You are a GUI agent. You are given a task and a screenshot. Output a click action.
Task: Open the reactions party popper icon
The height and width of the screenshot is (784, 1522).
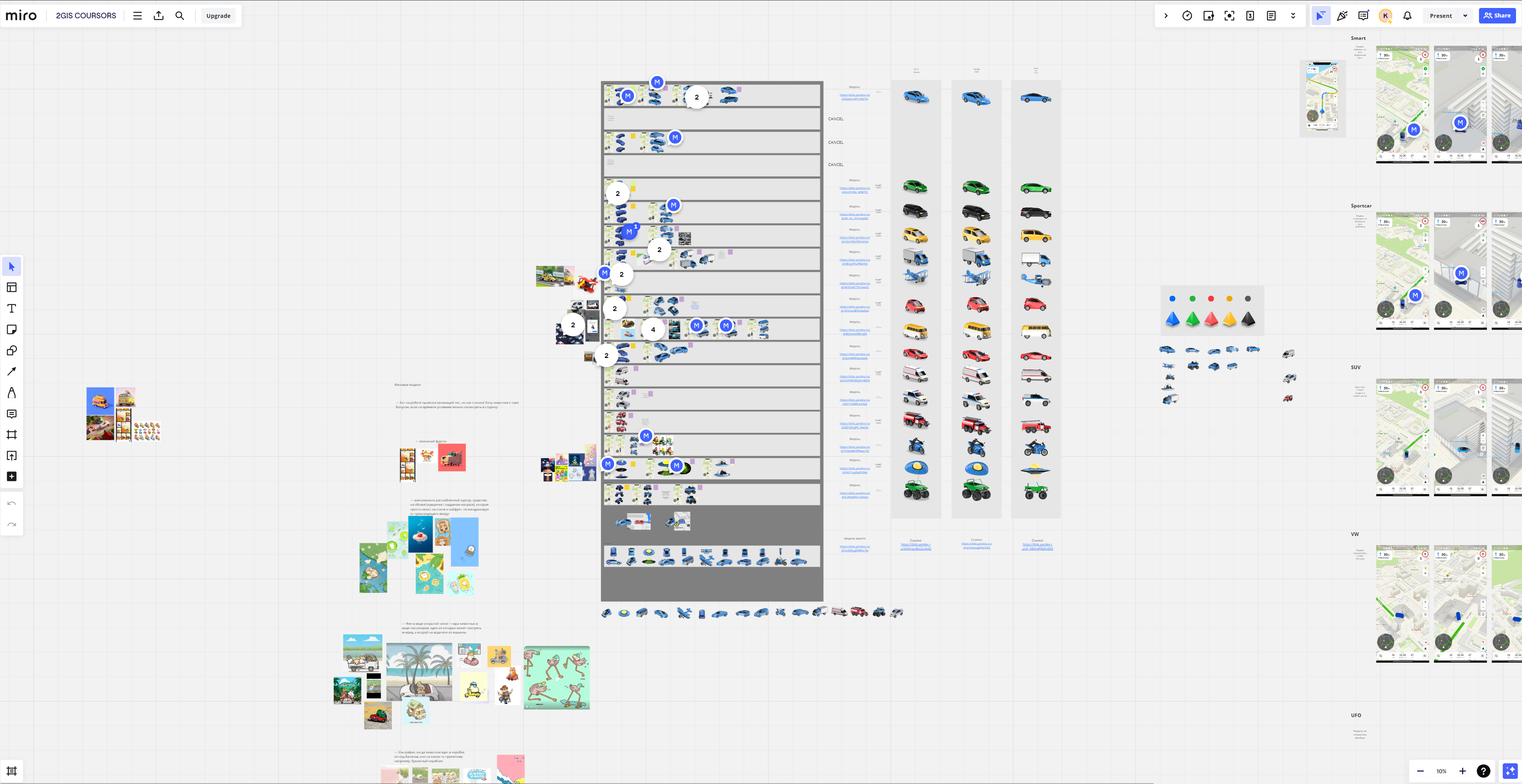coord(1342,16)
